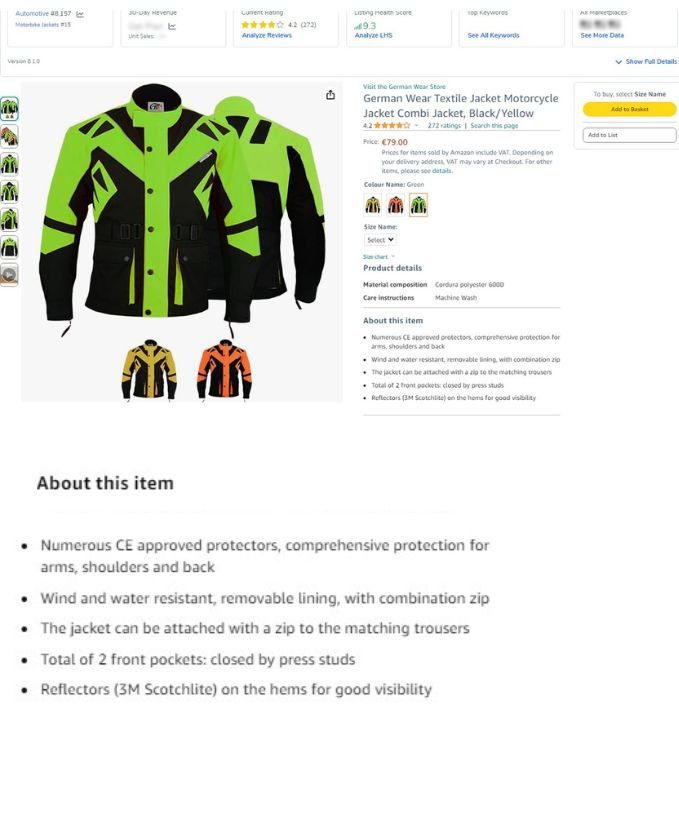The width and height of the screenshot is (679, 832).
Task: Play the product video thumbnail
Action: point(9,274)
